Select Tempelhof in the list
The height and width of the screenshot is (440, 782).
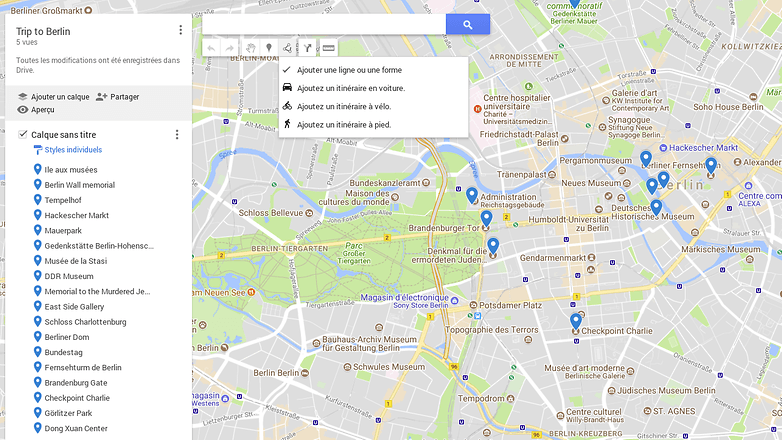coord(62,200)
